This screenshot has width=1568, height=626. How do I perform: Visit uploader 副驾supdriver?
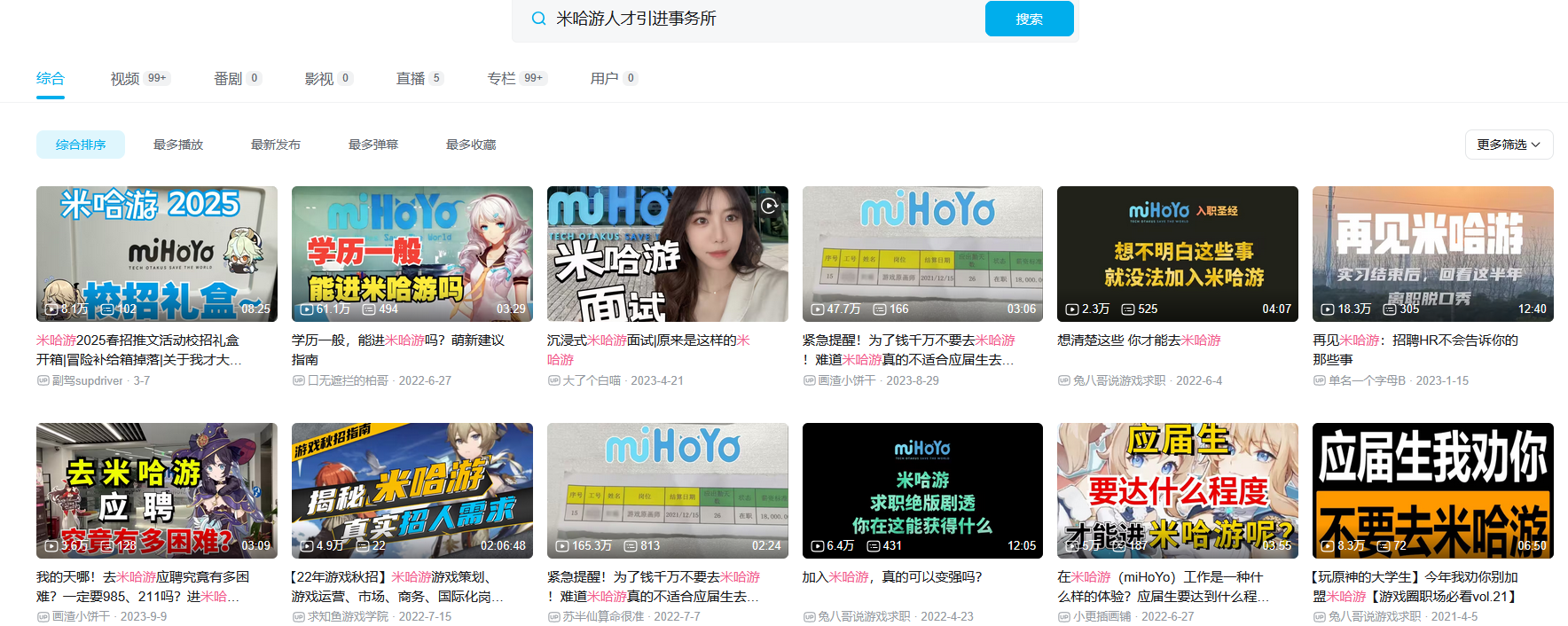[88, 380]
